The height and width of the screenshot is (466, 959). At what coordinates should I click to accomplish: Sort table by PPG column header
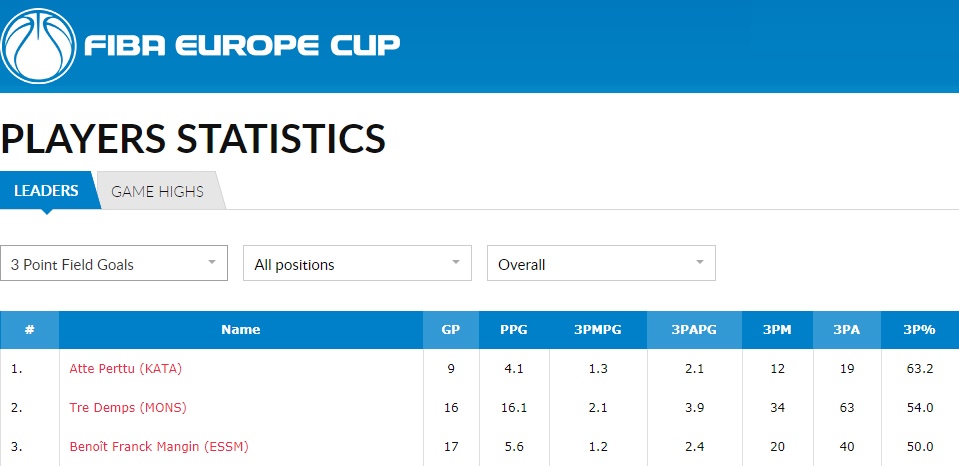[x=514, y=330]
